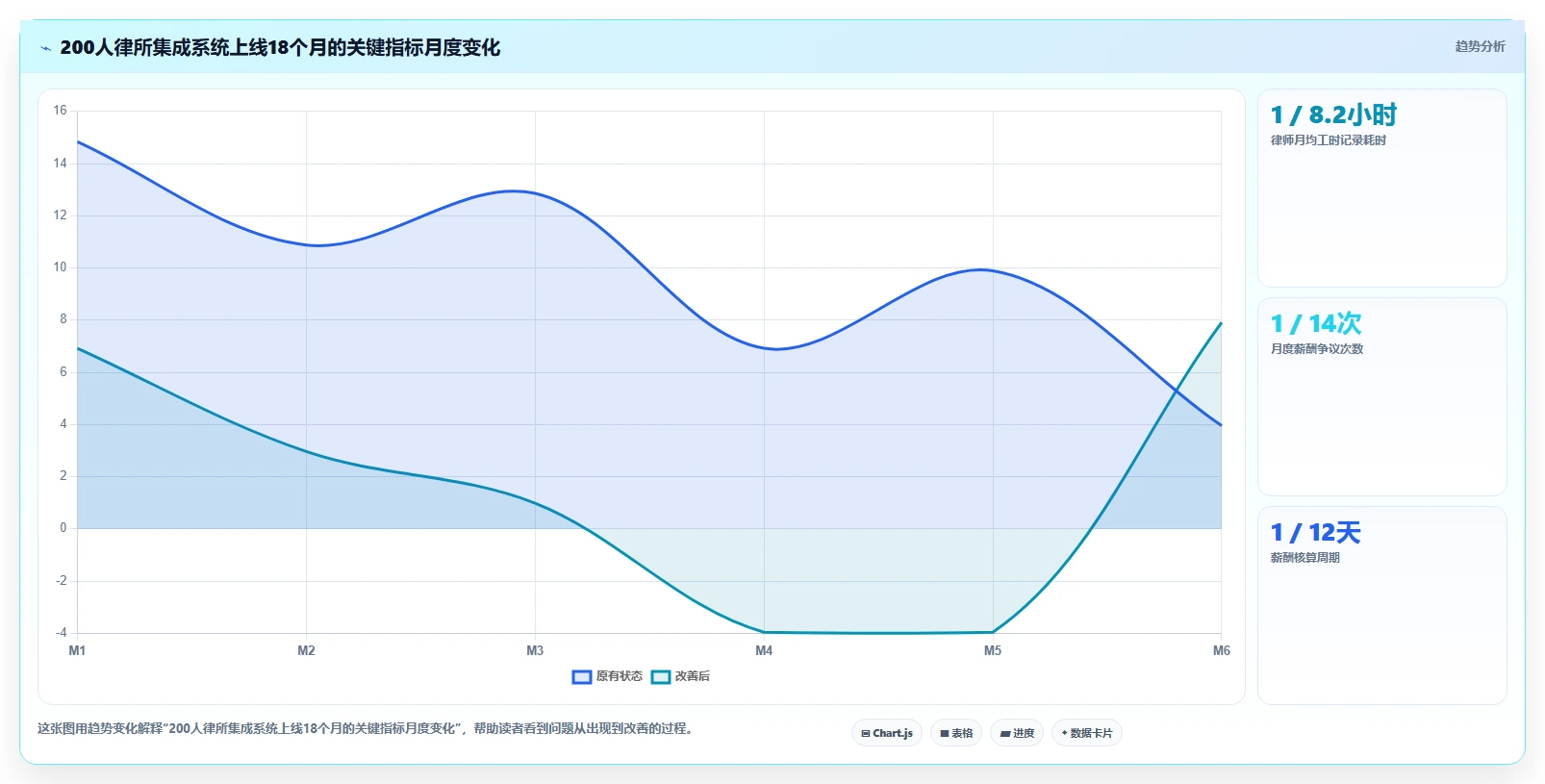Click the 进度 tag
1545x784 pixels.
[1017, 733]
